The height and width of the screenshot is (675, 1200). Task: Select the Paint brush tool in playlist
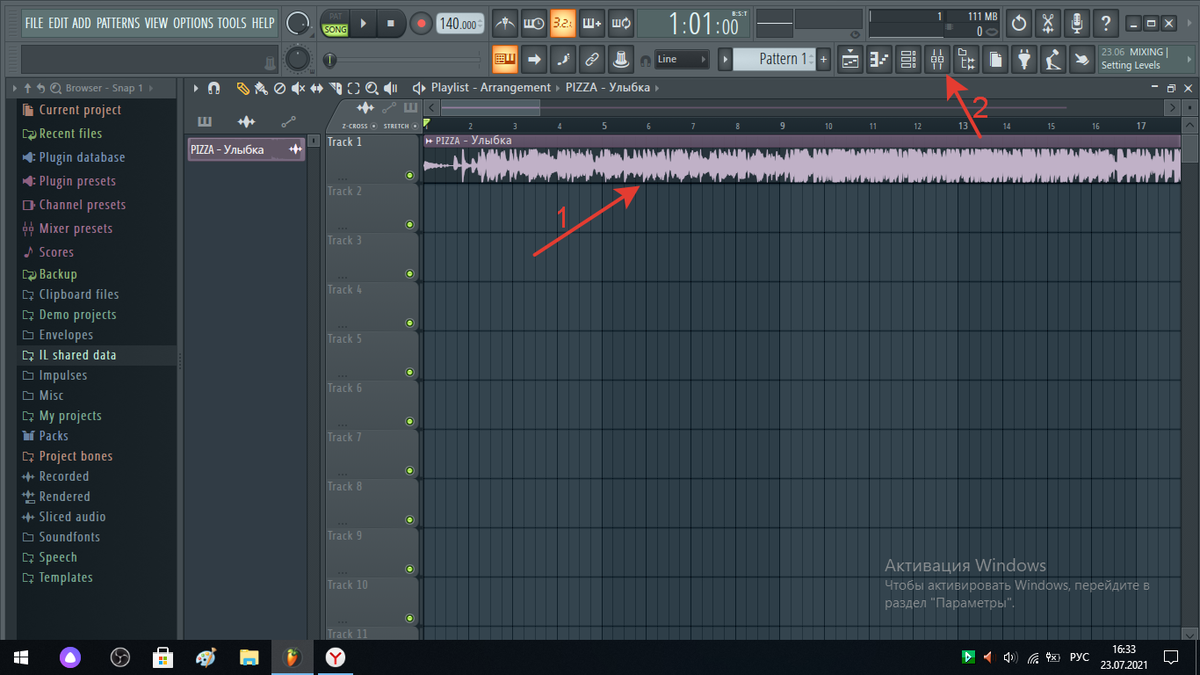(x=261, y=88)
